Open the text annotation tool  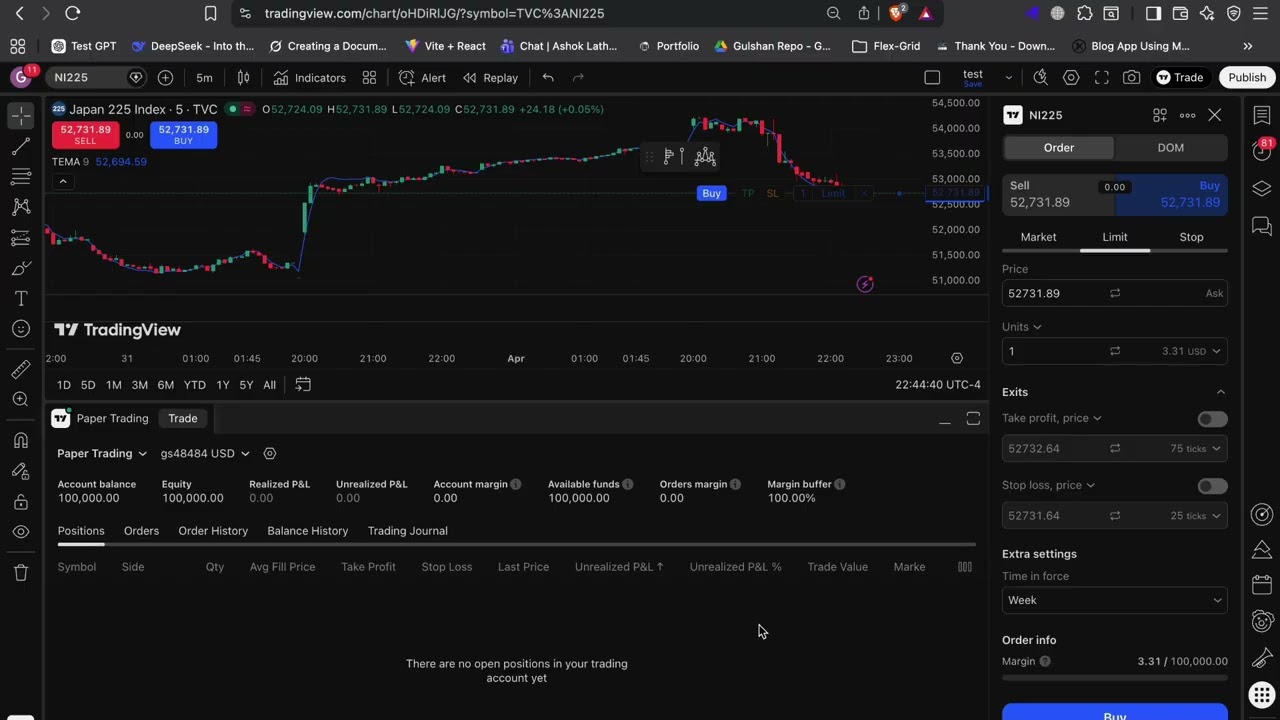(20, 299)
